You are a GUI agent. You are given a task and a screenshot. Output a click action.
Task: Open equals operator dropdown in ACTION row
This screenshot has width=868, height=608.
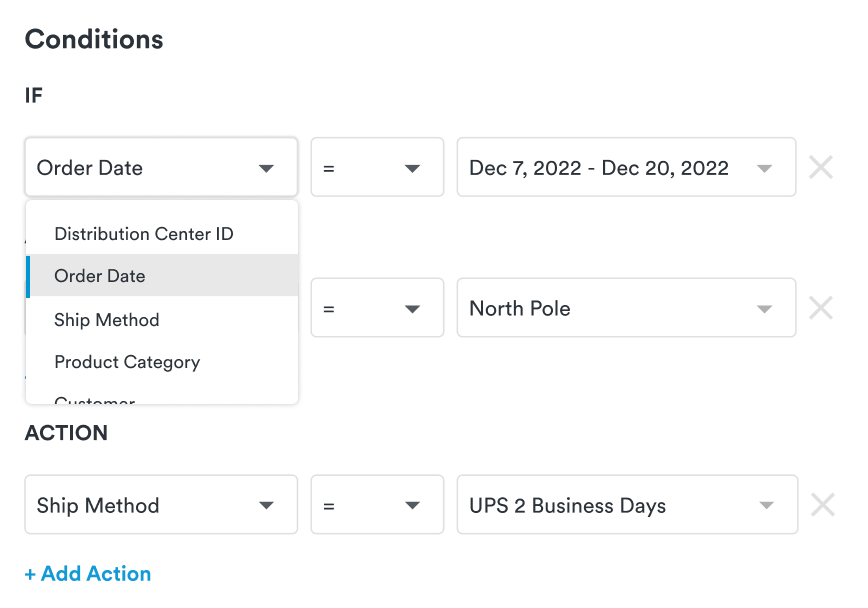pos(377,505)
